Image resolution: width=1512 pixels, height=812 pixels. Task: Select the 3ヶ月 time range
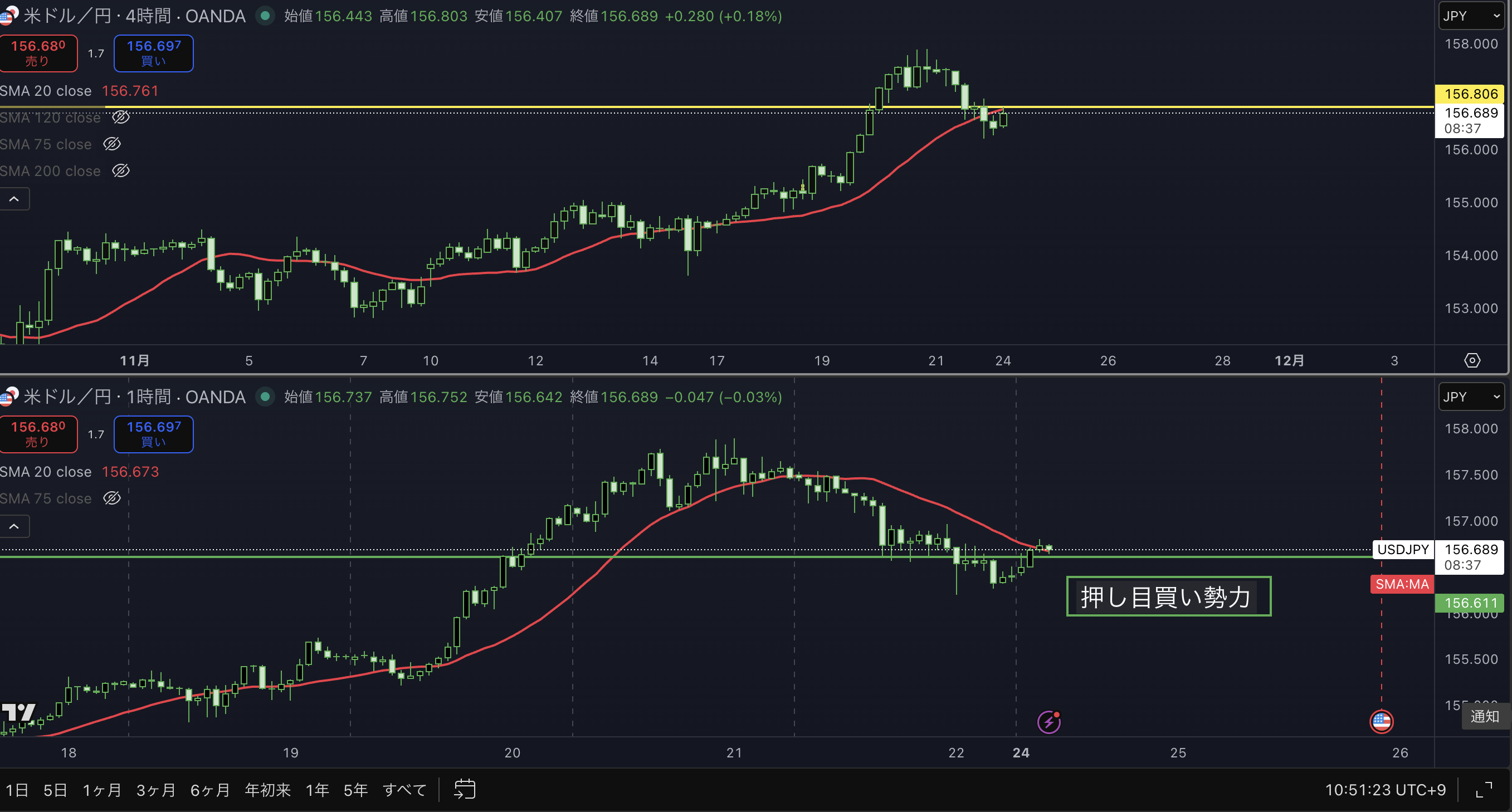point(155,790)
